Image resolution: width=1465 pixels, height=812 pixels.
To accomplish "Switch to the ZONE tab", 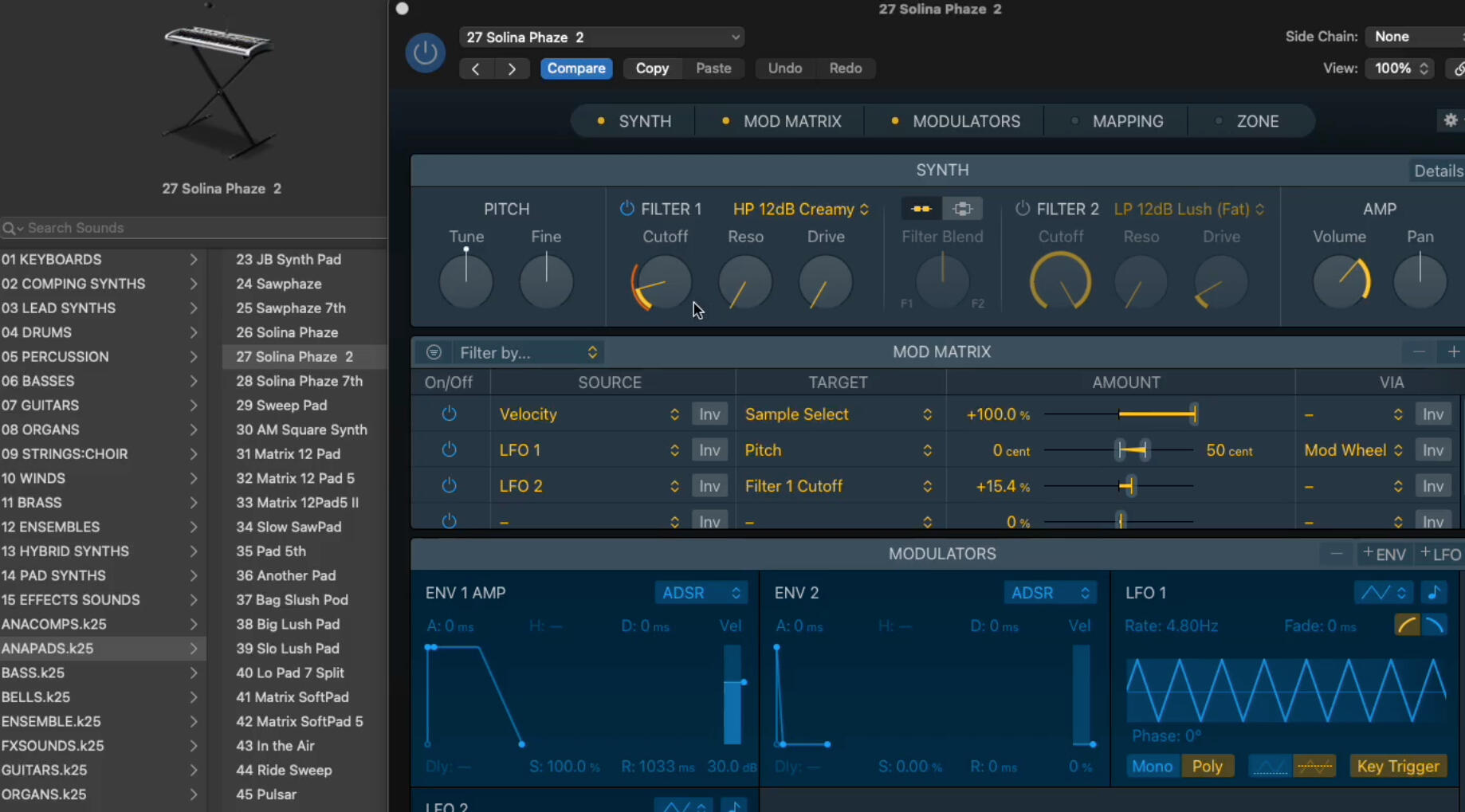I will click(x=1257, y=121).
